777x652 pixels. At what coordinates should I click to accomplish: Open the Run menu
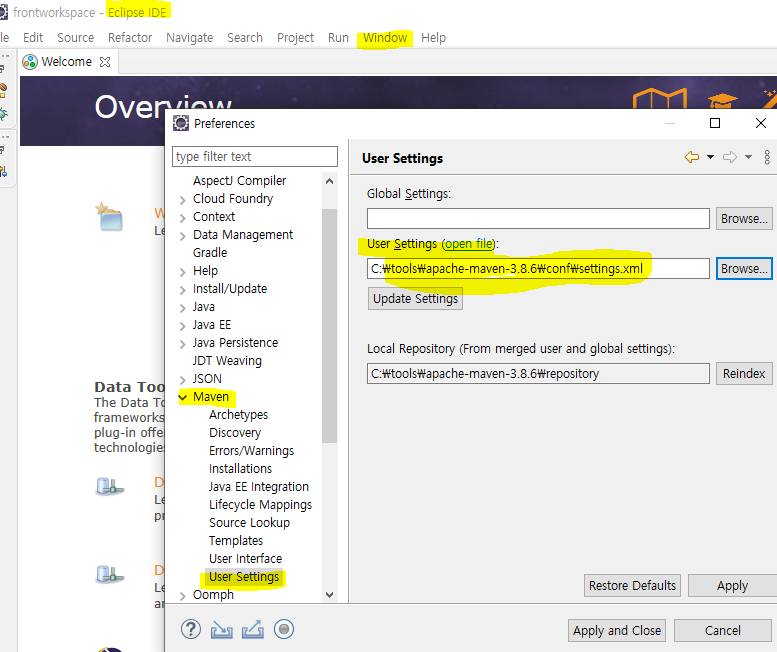(338, 38)
